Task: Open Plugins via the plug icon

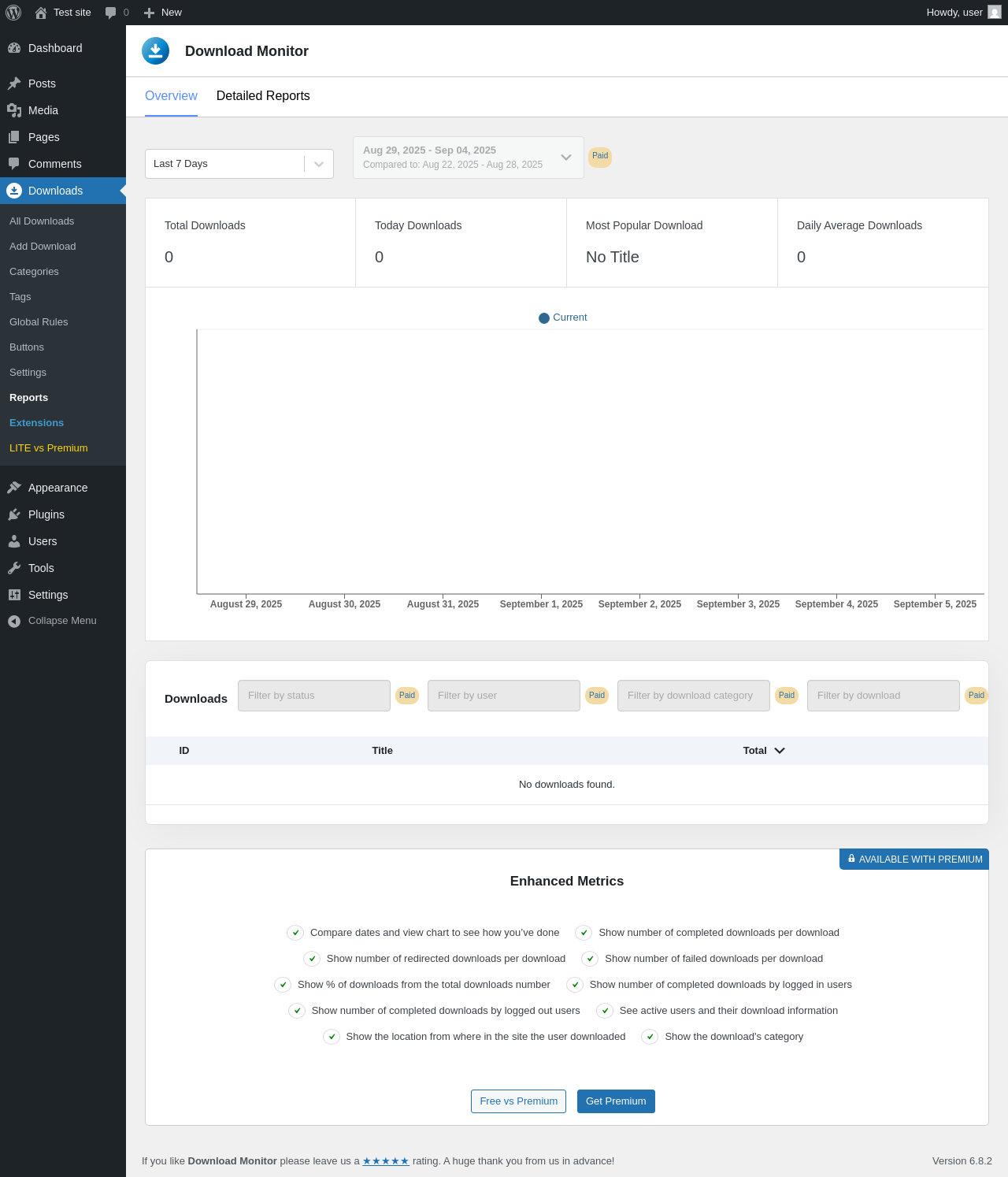Action: (x=14, y=514)
